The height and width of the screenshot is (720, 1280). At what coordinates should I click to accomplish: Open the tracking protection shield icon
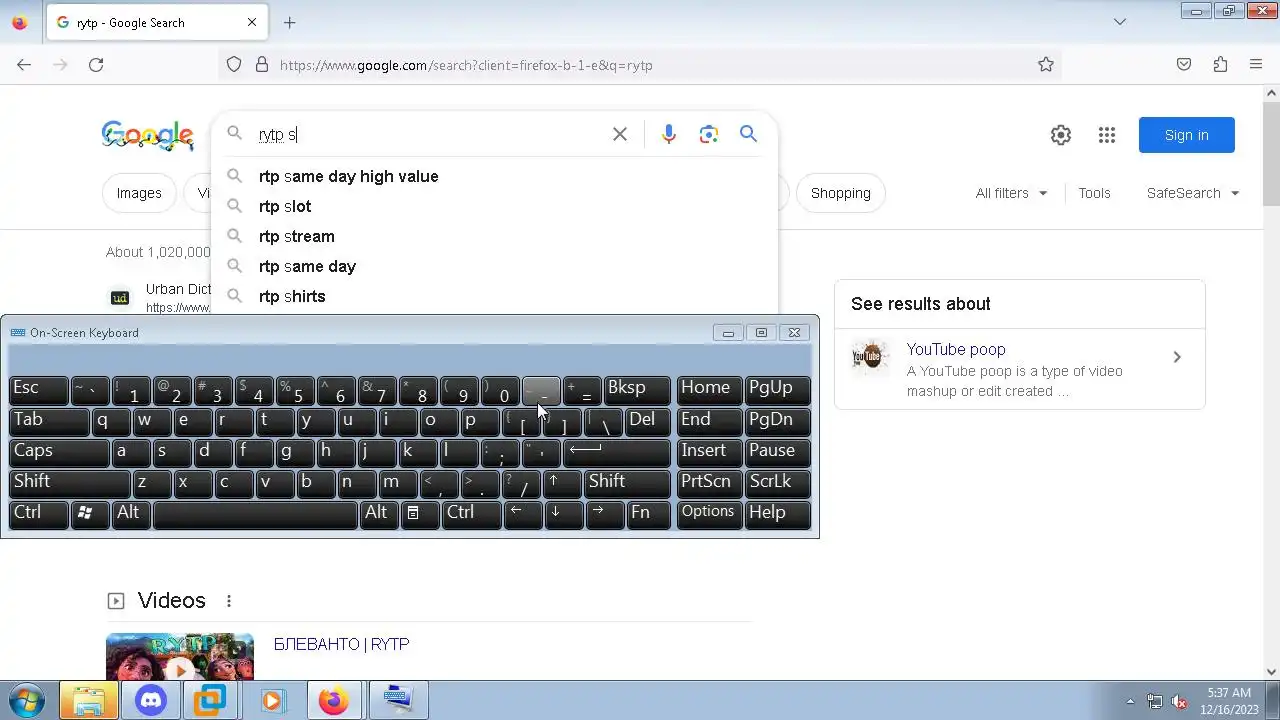(x=234, y=65)
